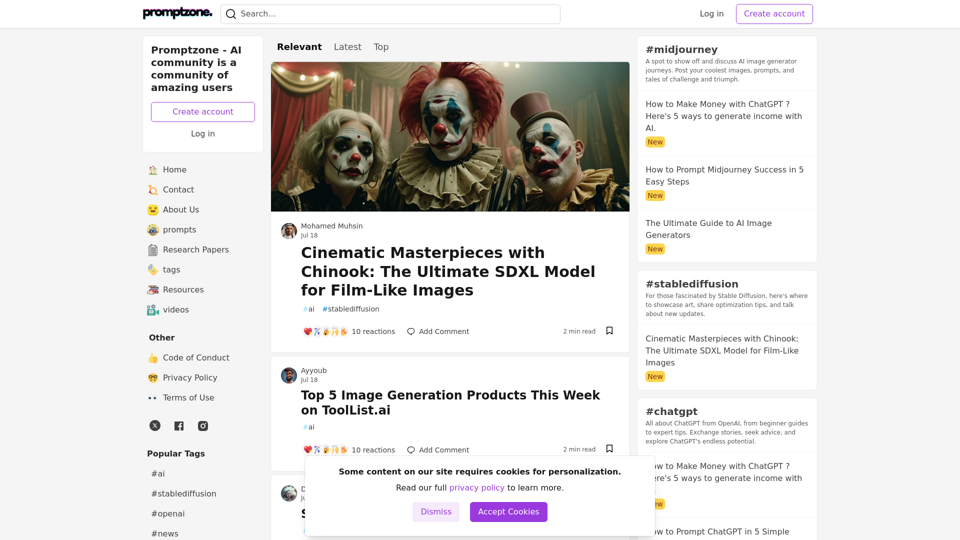Screen dimensions: 960x540
Task: Click reaction emojis on Cinematic Masterpieces post
Action: 325,331
